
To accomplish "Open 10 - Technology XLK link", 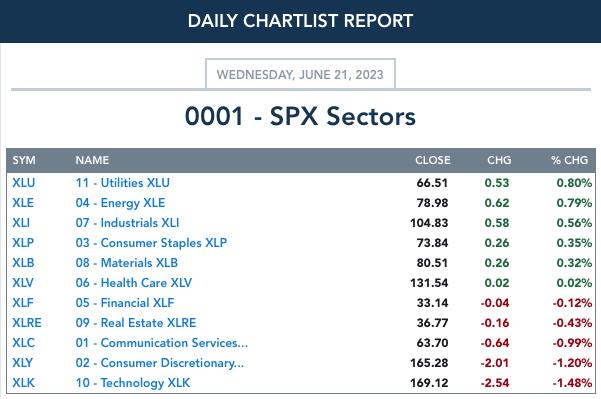I will point(133,383).
